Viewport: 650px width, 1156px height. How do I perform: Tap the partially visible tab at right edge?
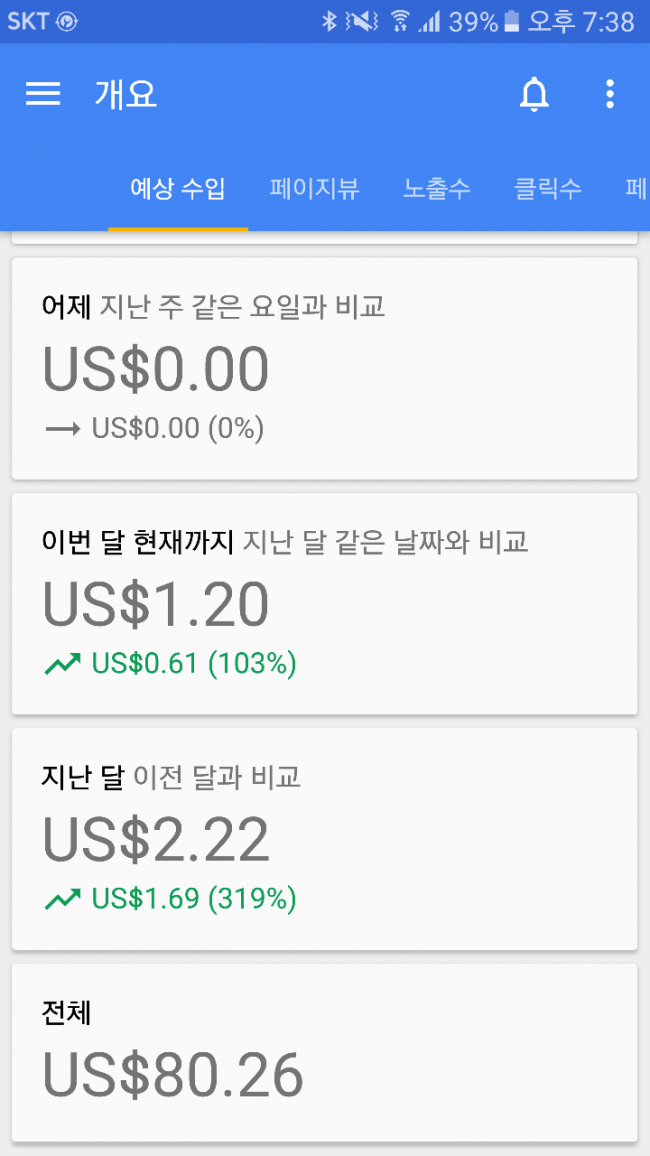coord(636,188)
